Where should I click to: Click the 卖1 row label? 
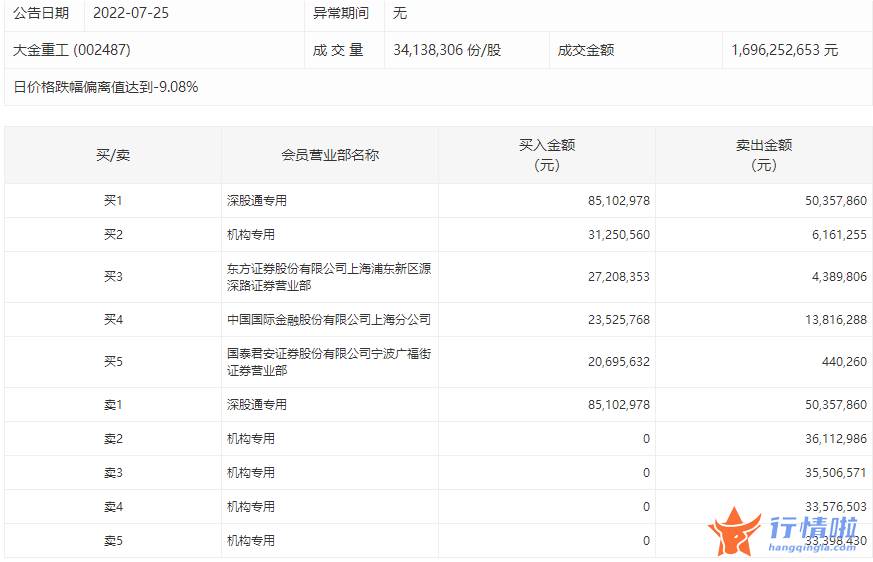point(113,405)
